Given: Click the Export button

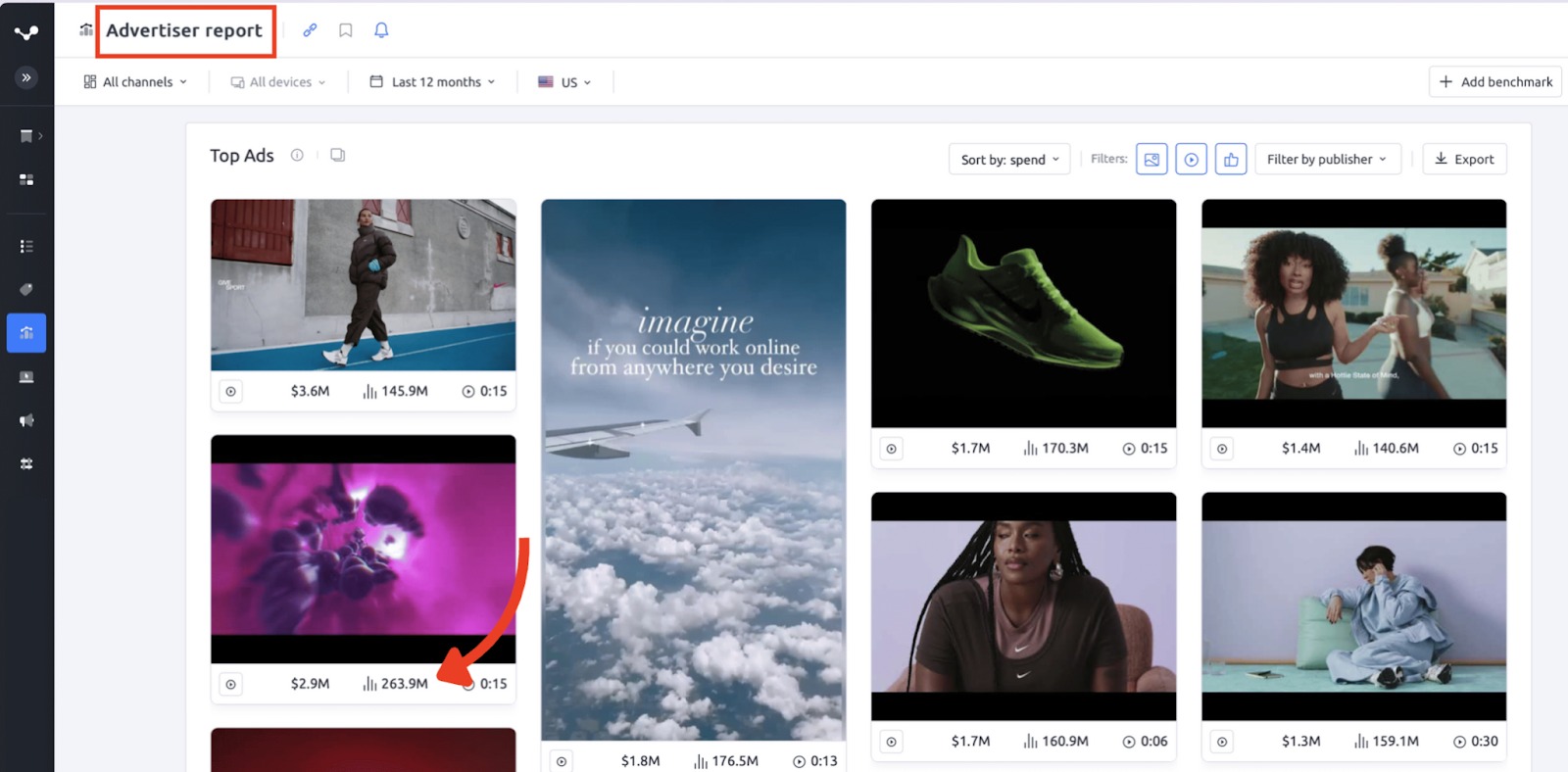Looking at the screenshot, I should [1464, 160].
